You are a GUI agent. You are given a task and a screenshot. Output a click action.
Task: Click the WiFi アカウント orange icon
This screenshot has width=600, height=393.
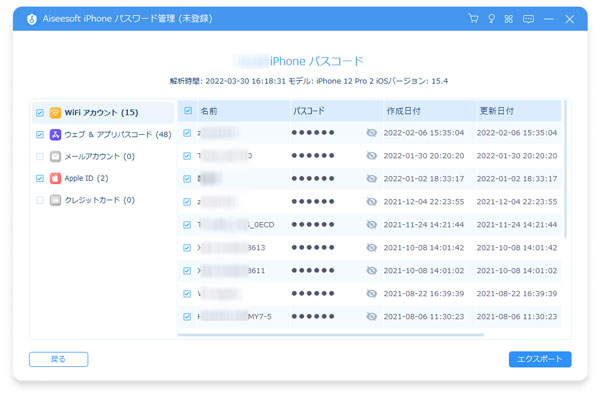(x=55, y=113)
